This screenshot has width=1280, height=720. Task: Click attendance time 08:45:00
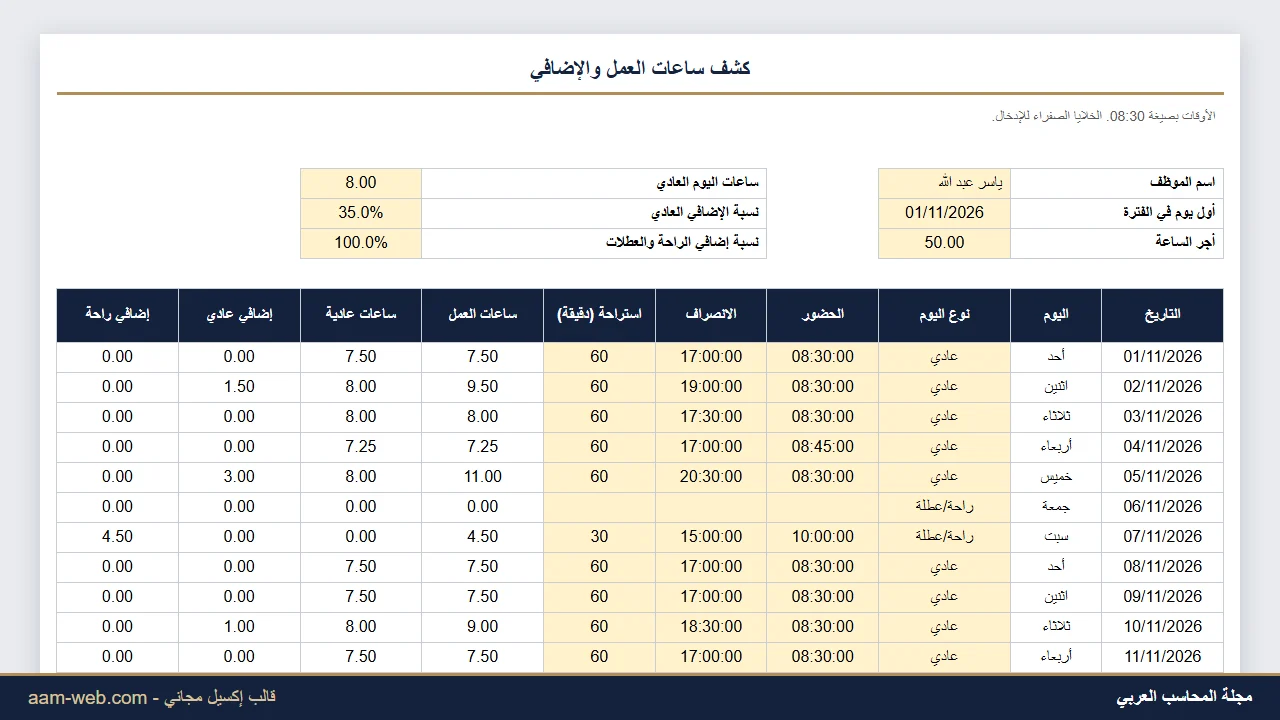(x=823, y=447)
